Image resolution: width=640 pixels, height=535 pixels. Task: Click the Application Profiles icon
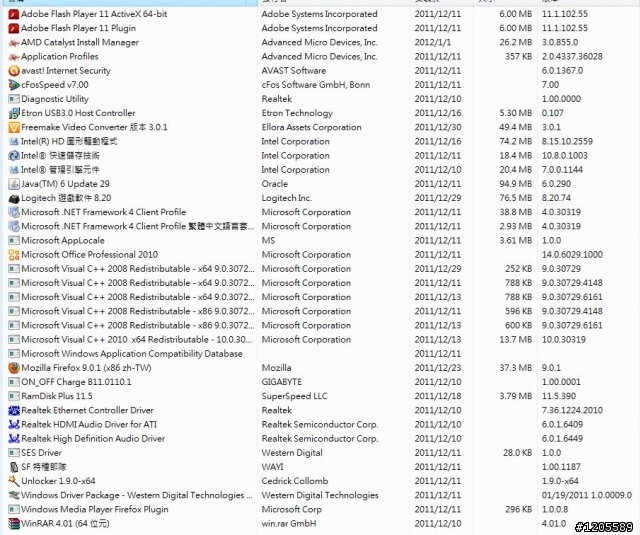pos(14,57)
